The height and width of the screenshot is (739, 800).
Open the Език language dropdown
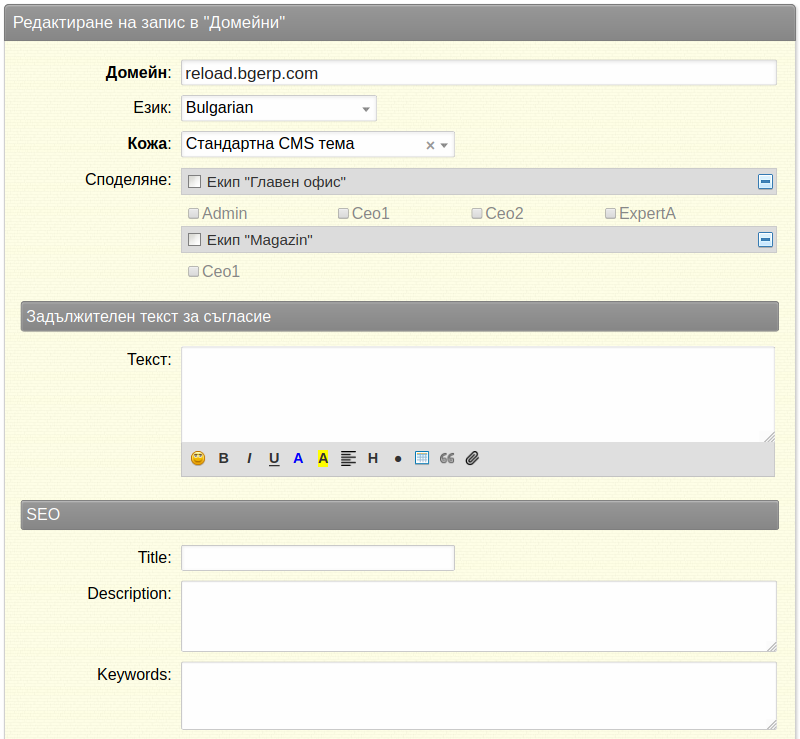pyautogui.click(x=279, y=108)
